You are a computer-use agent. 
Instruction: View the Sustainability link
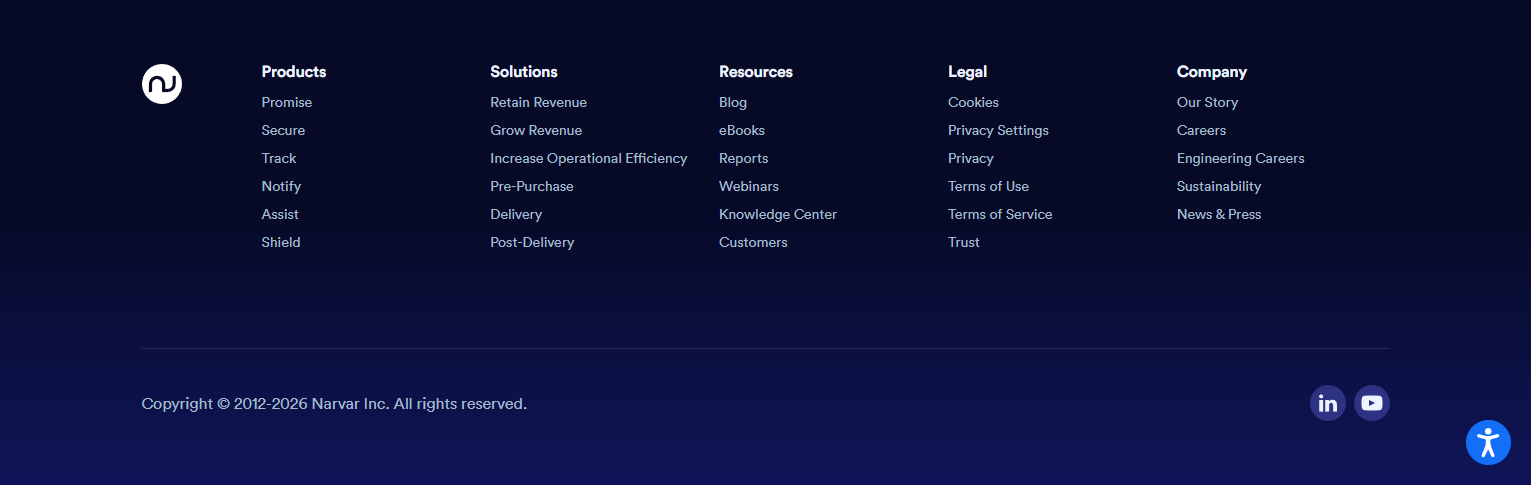[x=1219, y=186]
